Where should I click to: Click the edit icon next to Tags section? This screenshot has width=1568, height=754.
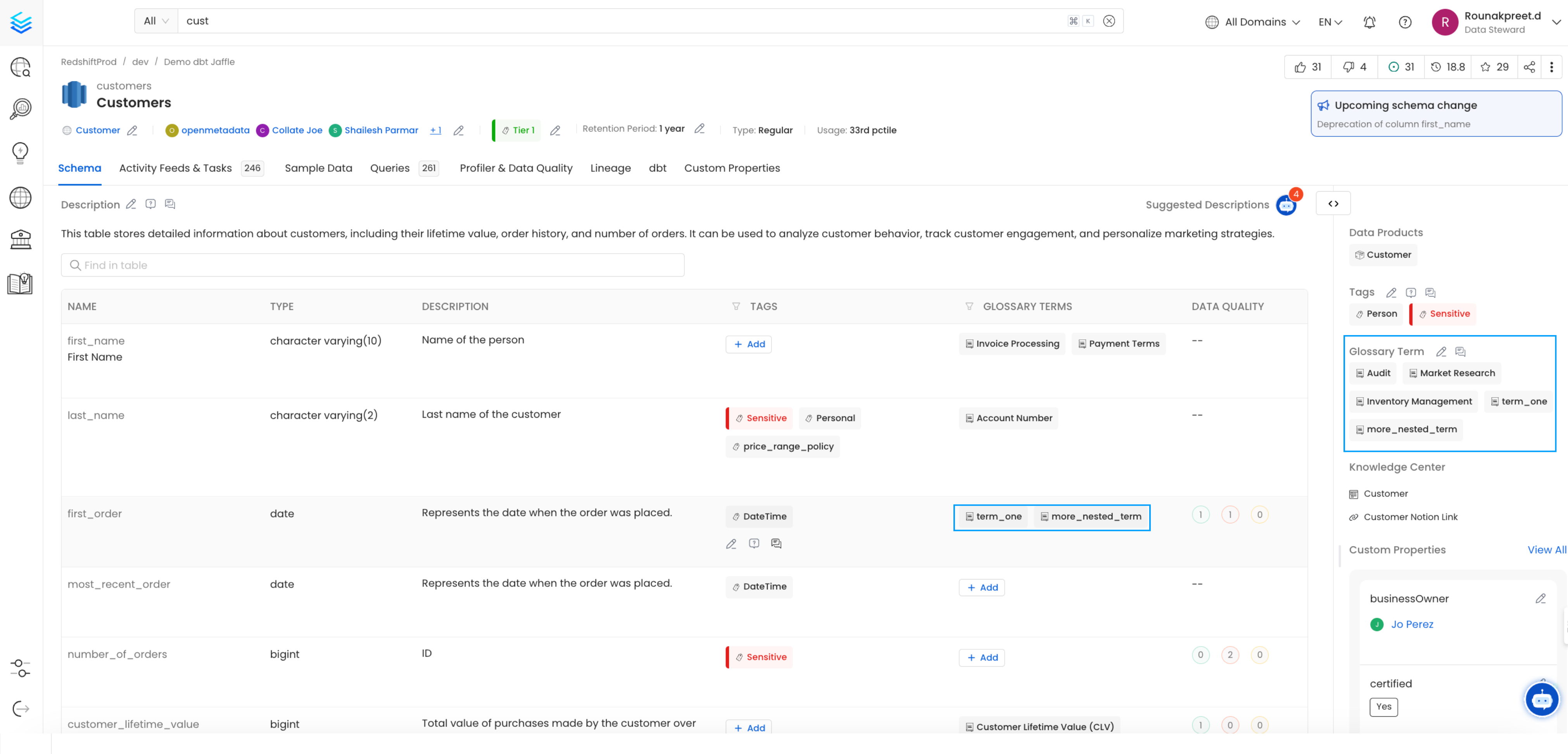[1391, 291]
